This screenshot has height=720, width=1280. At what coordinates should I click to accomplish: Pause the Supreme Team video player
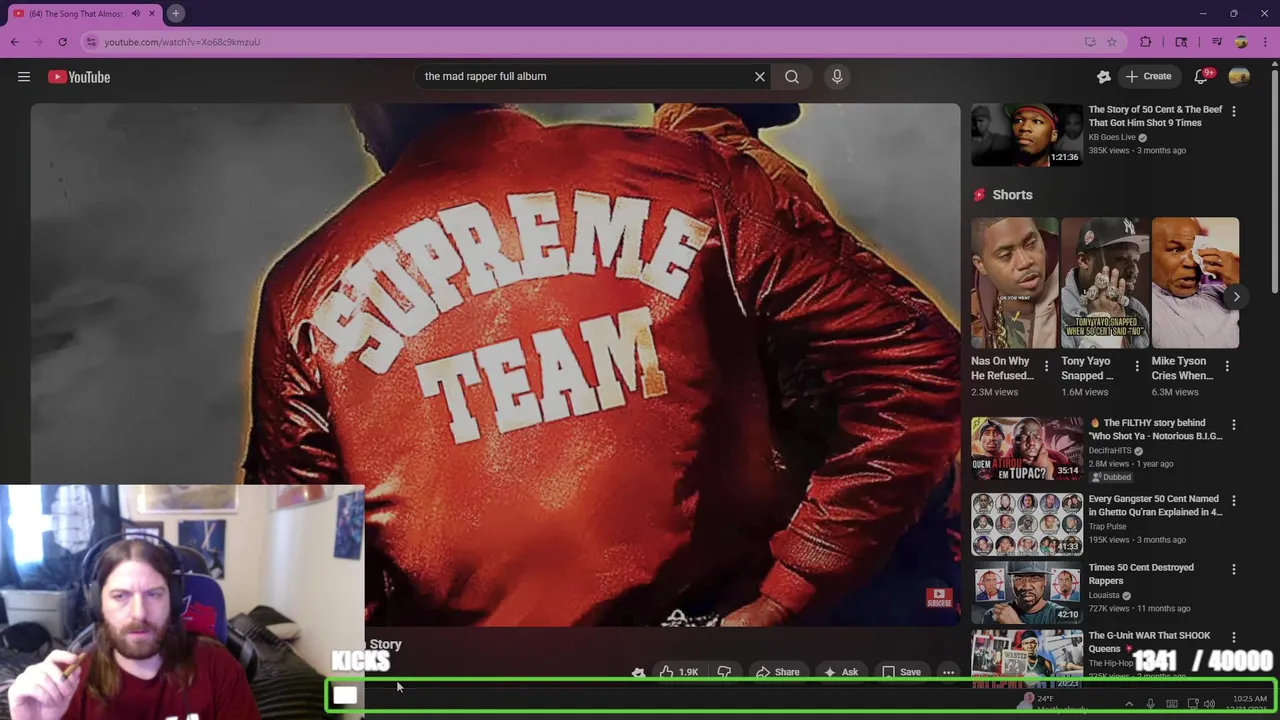point(495,365)
